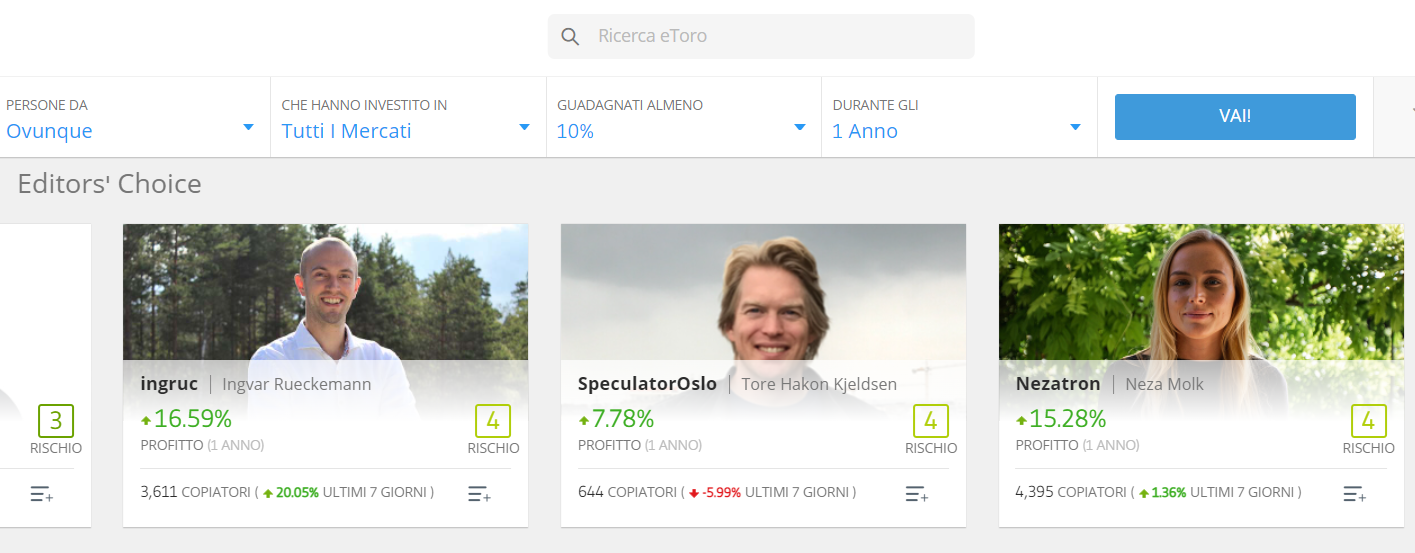Add SpeculatorOslo to watchlist icon
Screen dimensions: 1415x553
click(917, 494)
